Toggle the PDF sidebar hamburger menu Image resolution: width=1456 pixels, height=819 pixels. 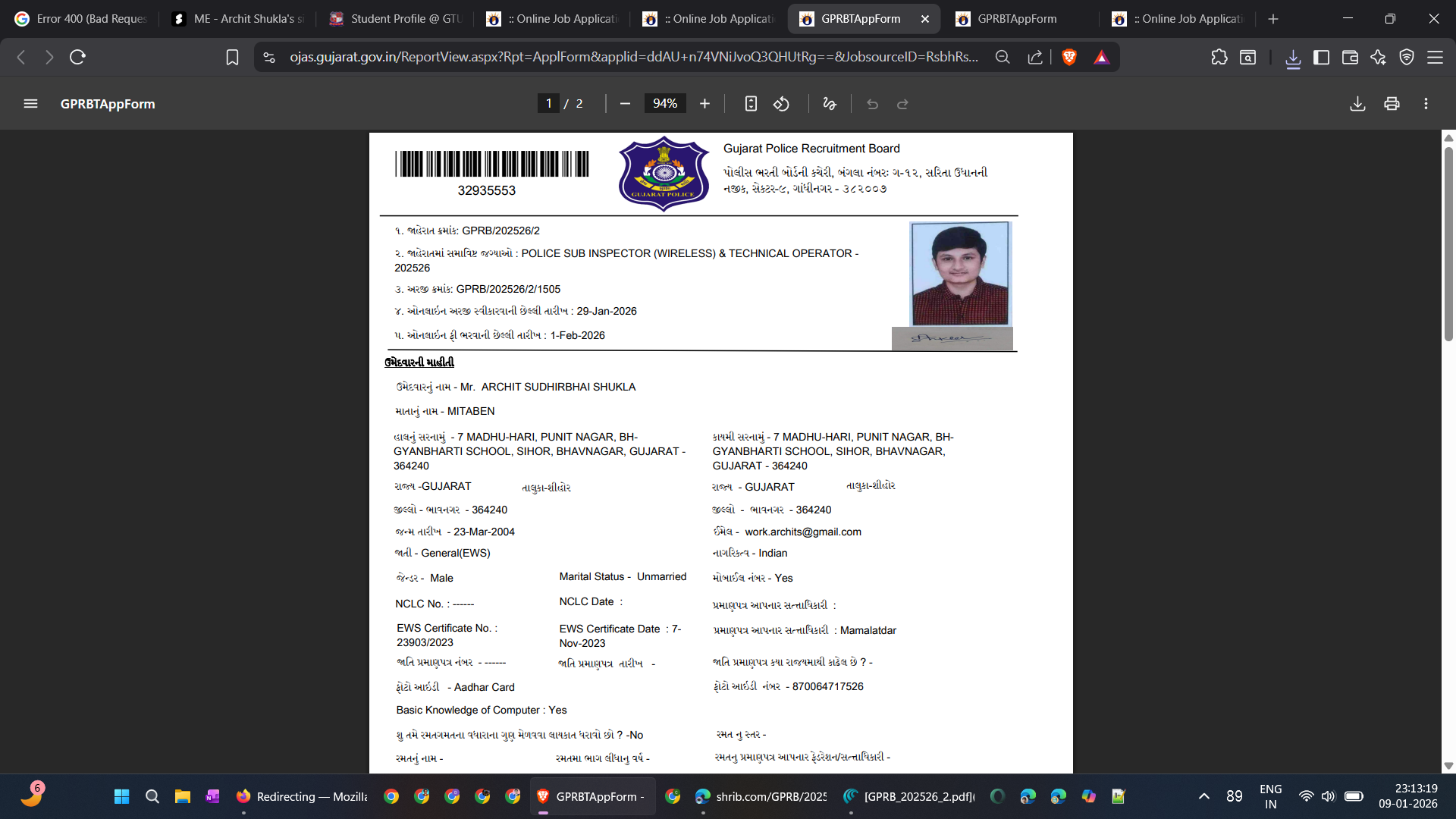[x=30, y=104]
